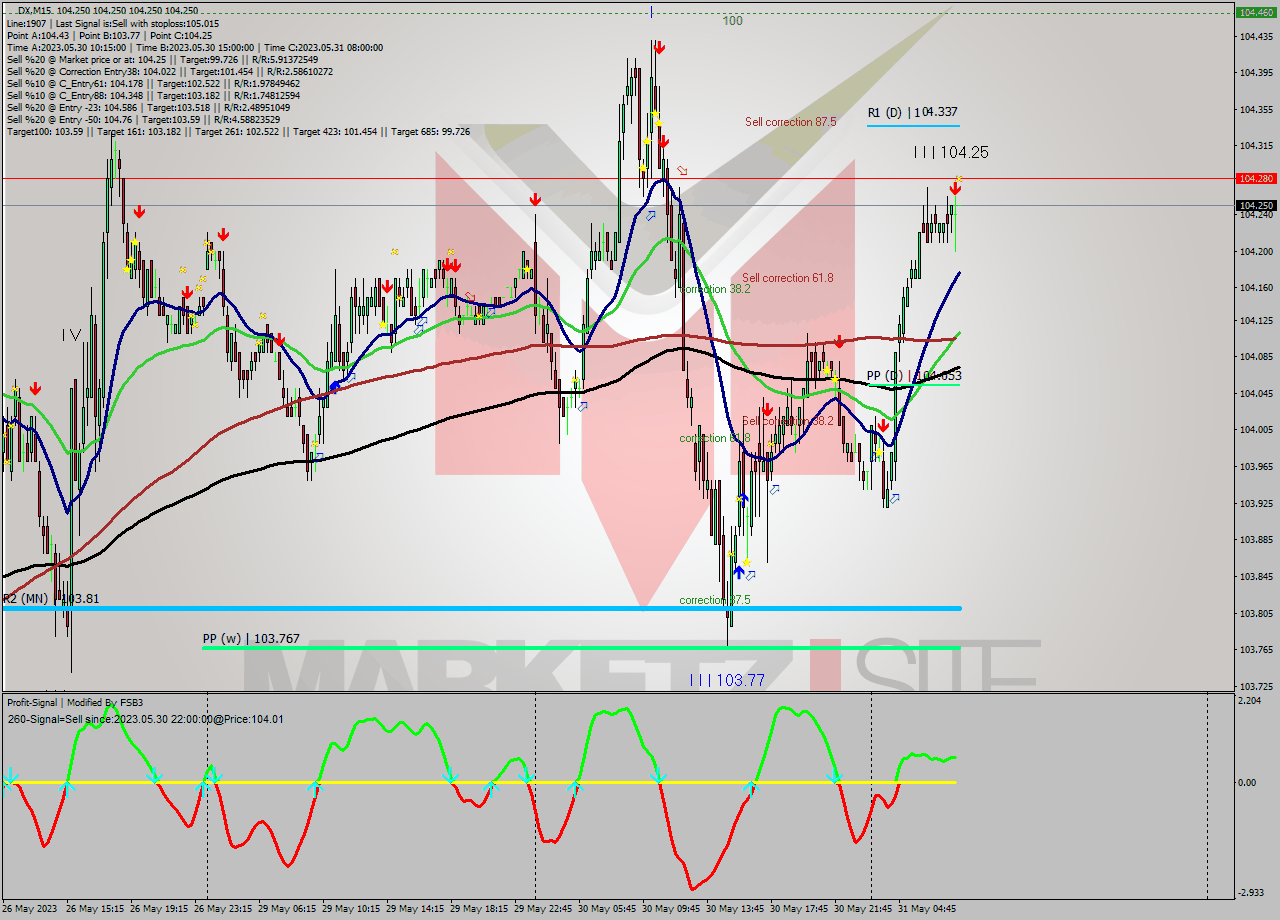
Task: Click the black 104.250 current price tag
Action: (1256, 205)
